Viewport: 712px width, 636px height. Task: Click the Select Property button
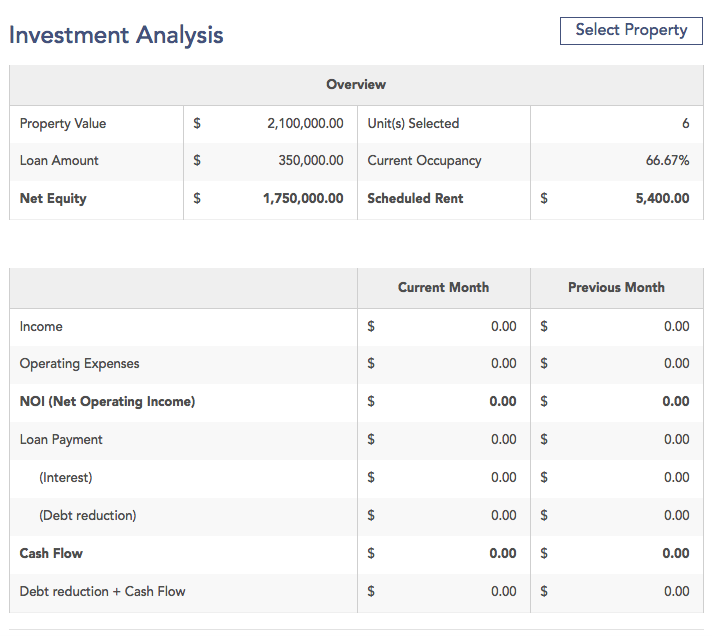tap(631, 30)
